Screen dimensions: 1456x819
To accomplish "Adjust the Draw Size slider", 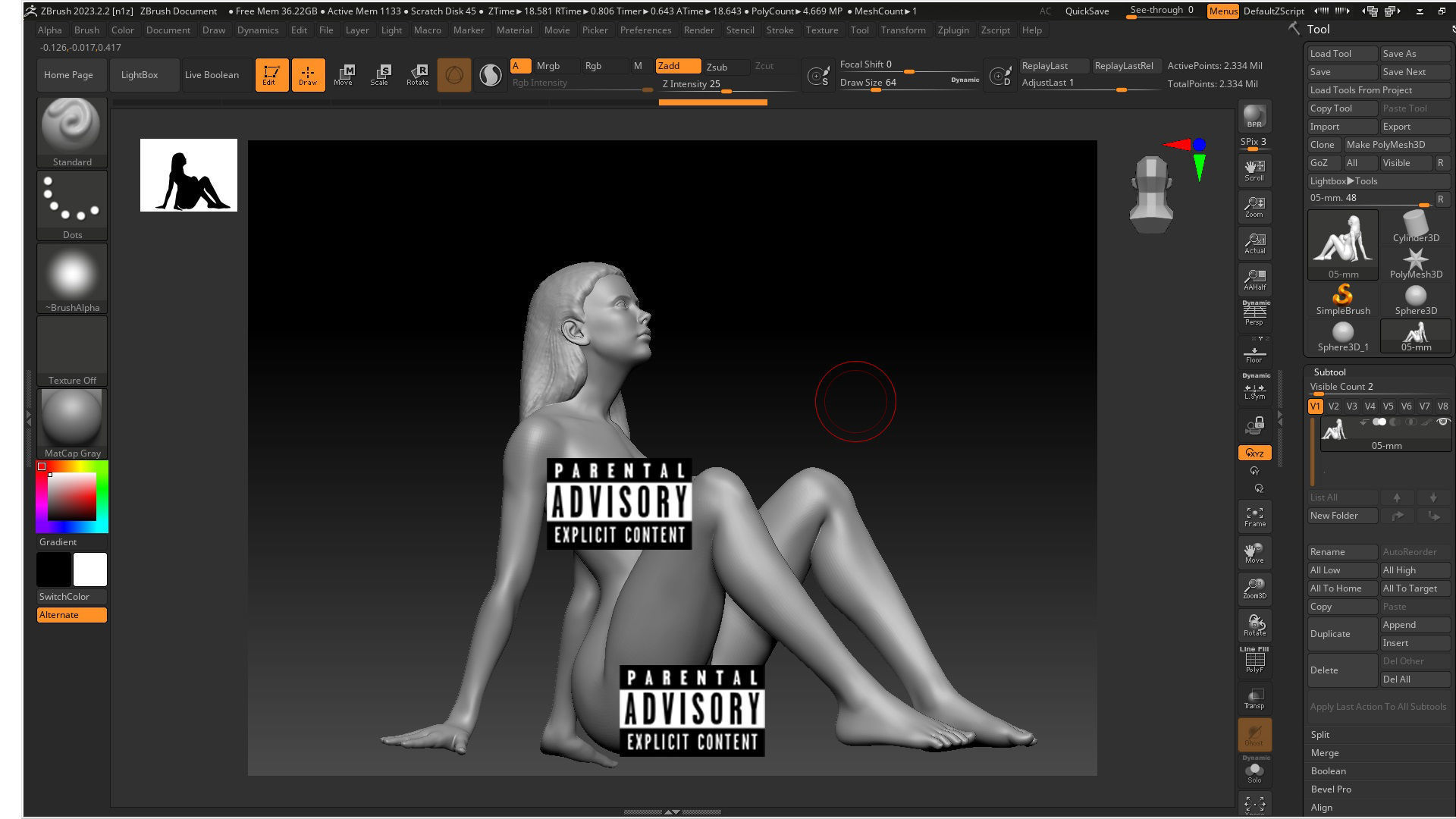I will 909,83.
